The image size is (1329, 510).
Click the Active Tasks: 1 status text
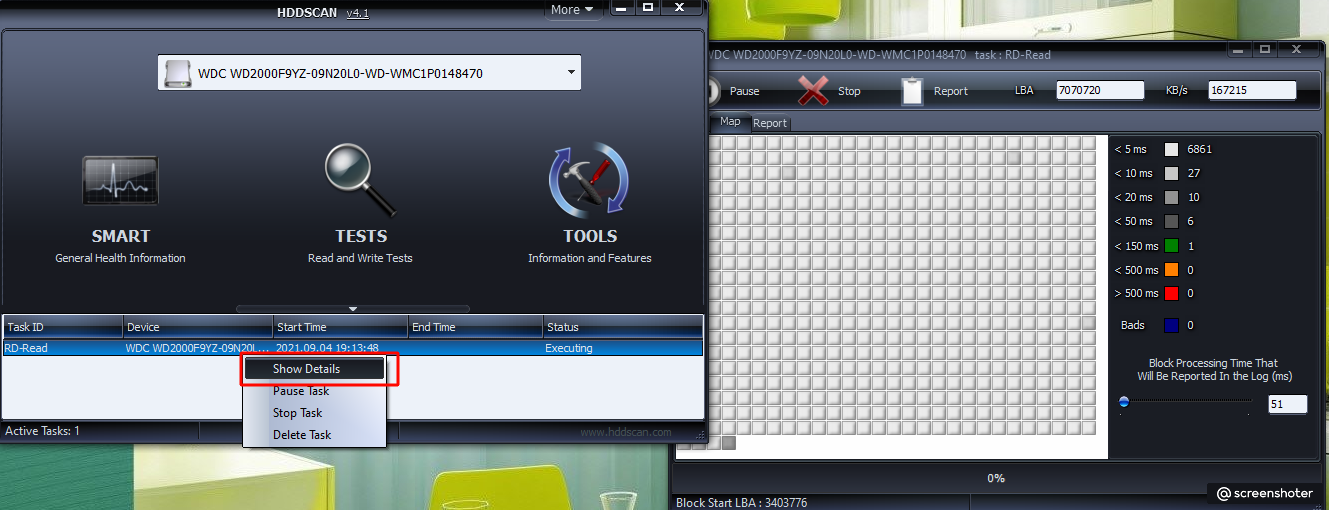point(43,431)
